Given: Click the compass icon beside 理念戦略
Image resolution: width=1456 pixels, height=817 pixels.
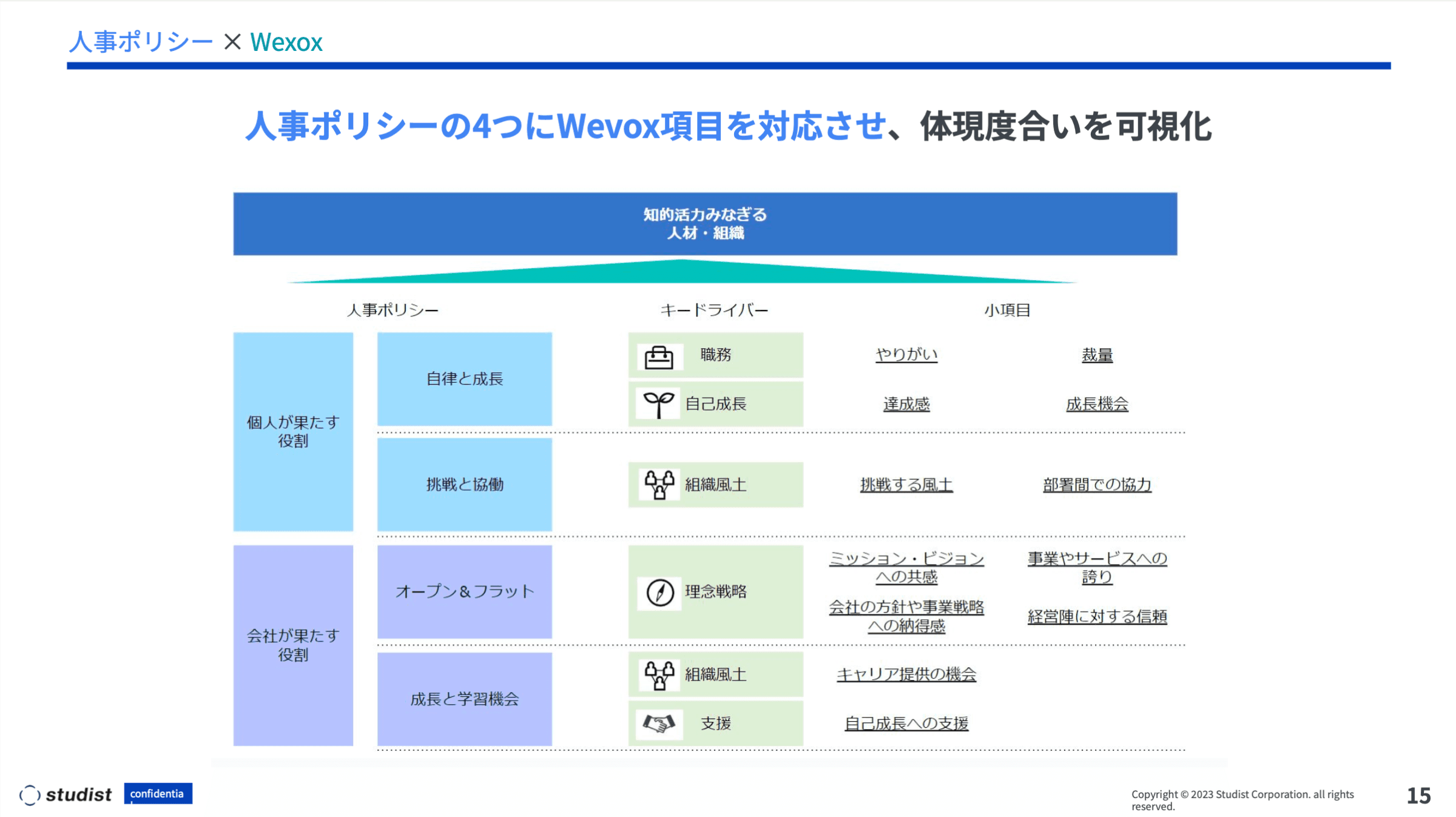Looking at the screenshot, I should click(x=659, y=593).
